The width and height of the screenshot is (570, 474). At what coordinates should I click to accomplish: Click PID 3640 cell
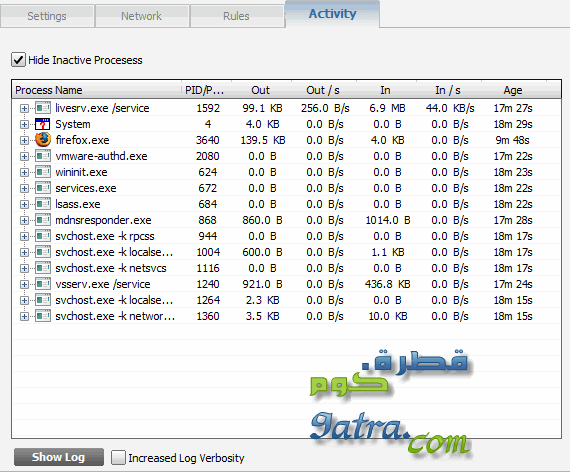[208, 140]
